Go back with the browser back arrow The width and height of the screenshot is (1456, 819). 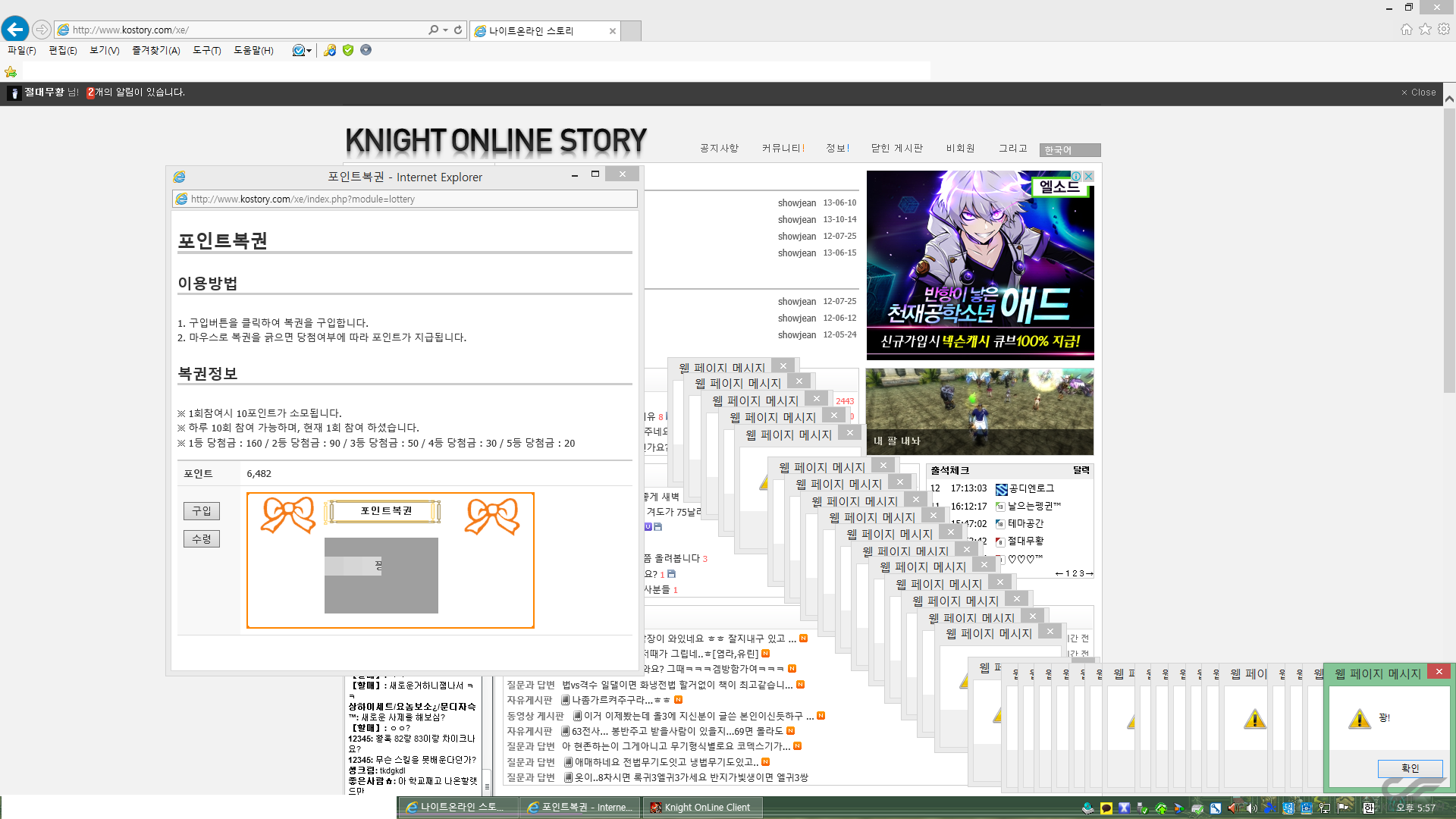pyautogui.click(x=15, y=30)
